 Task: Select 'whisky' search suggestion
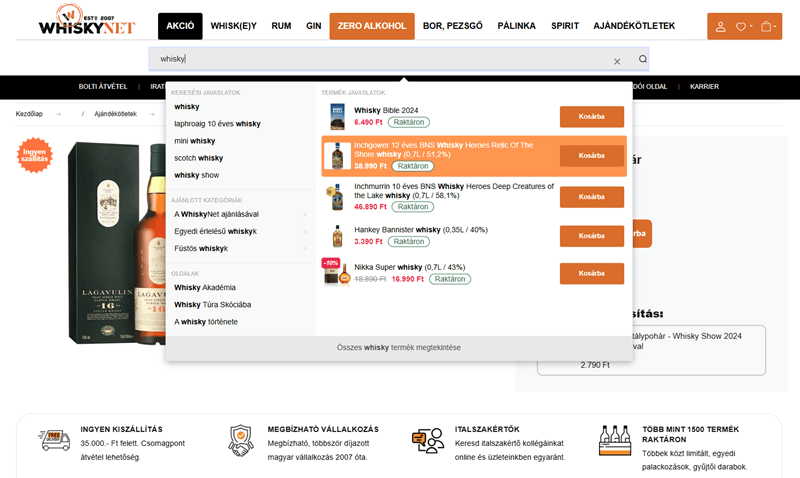click(x=187, y=107)
